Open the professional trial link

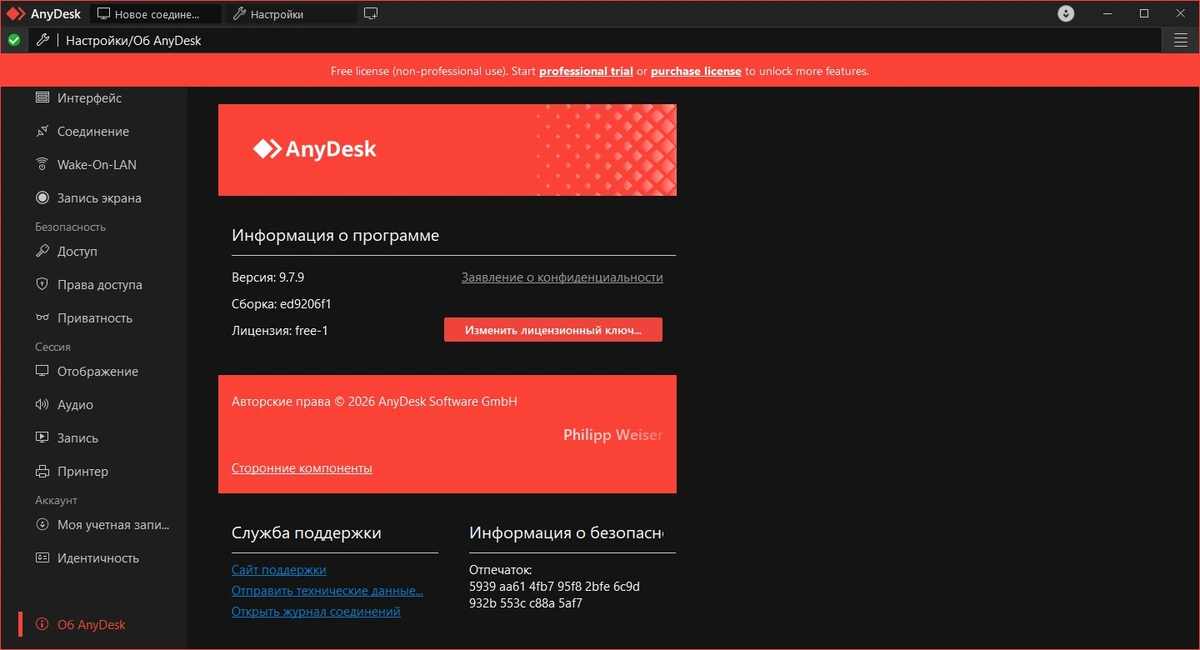pyautogui.click(x=586, y=71)
